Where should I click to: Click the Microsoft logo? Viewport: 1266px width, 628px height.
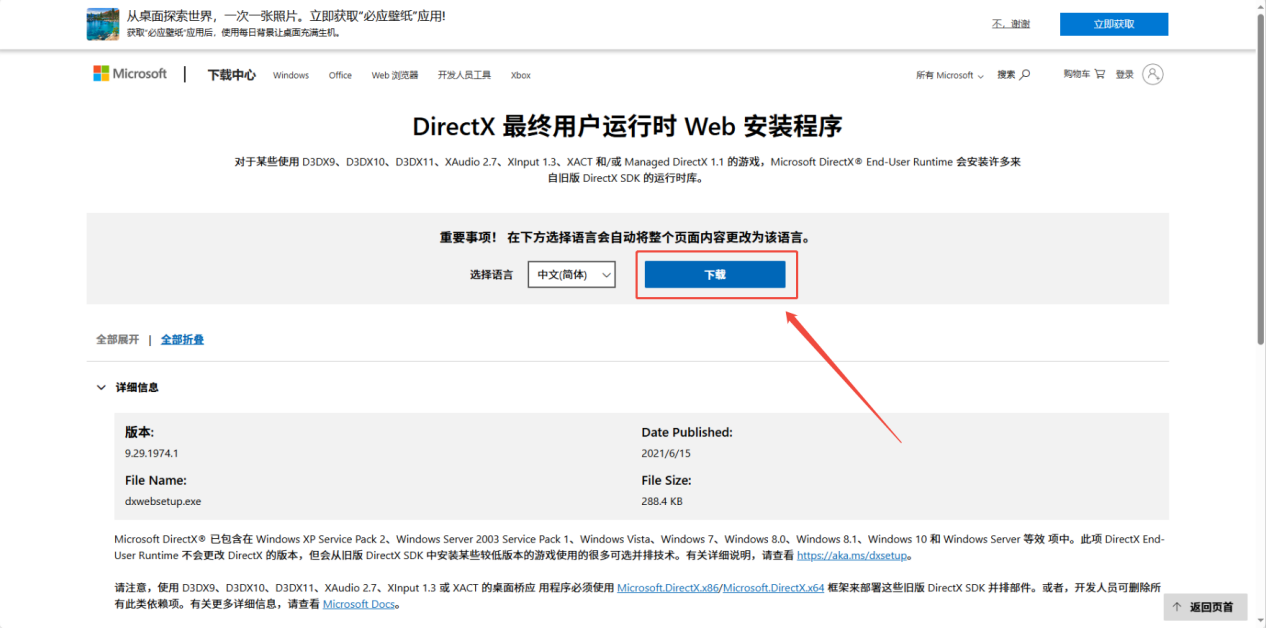(130, 74)
